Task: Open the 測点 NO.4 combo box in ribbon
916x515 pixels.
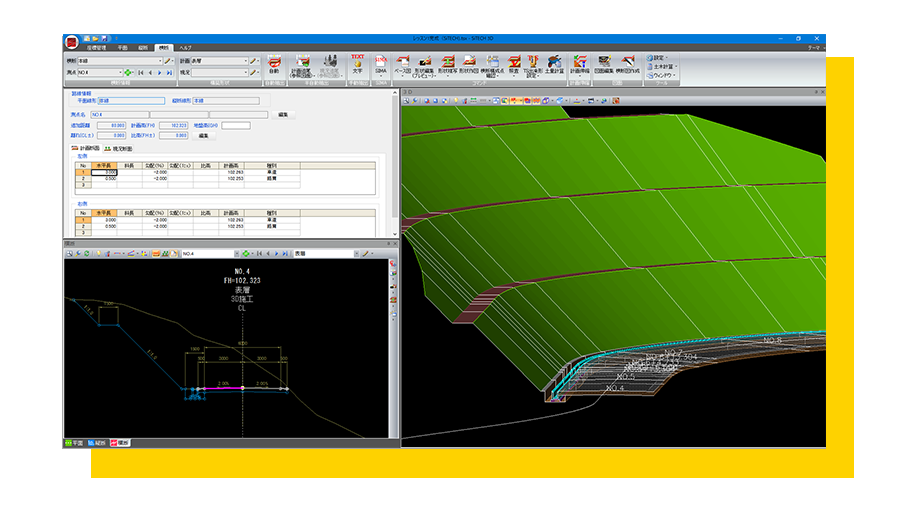Action: pos(100,72)
